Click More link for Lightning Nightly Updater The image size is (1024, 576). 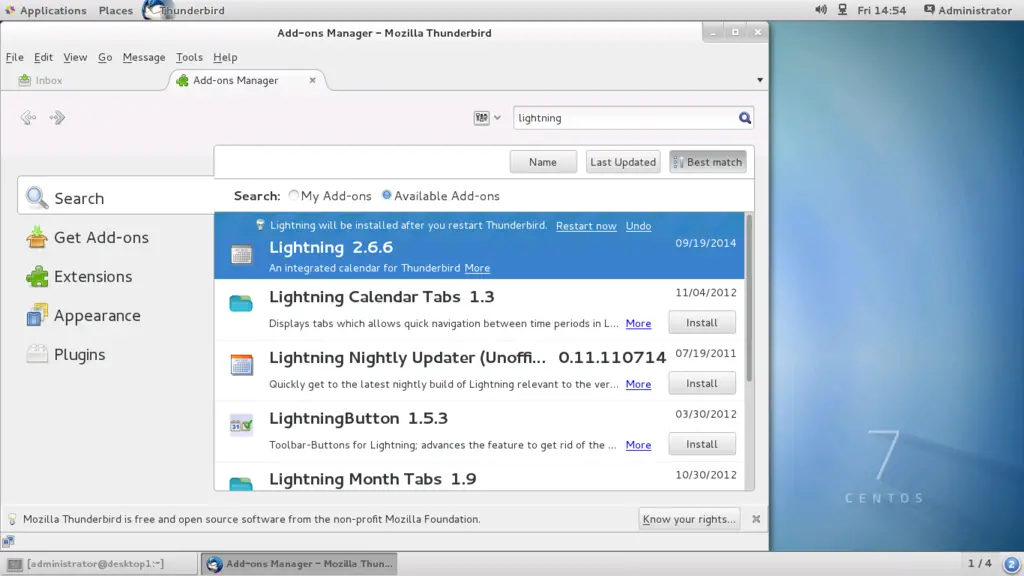tap(638, 384)
